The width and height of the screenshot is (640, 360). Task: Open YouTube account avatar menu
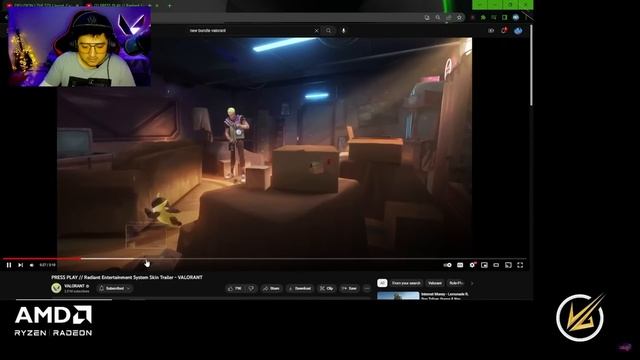click(x=518, y=31)
